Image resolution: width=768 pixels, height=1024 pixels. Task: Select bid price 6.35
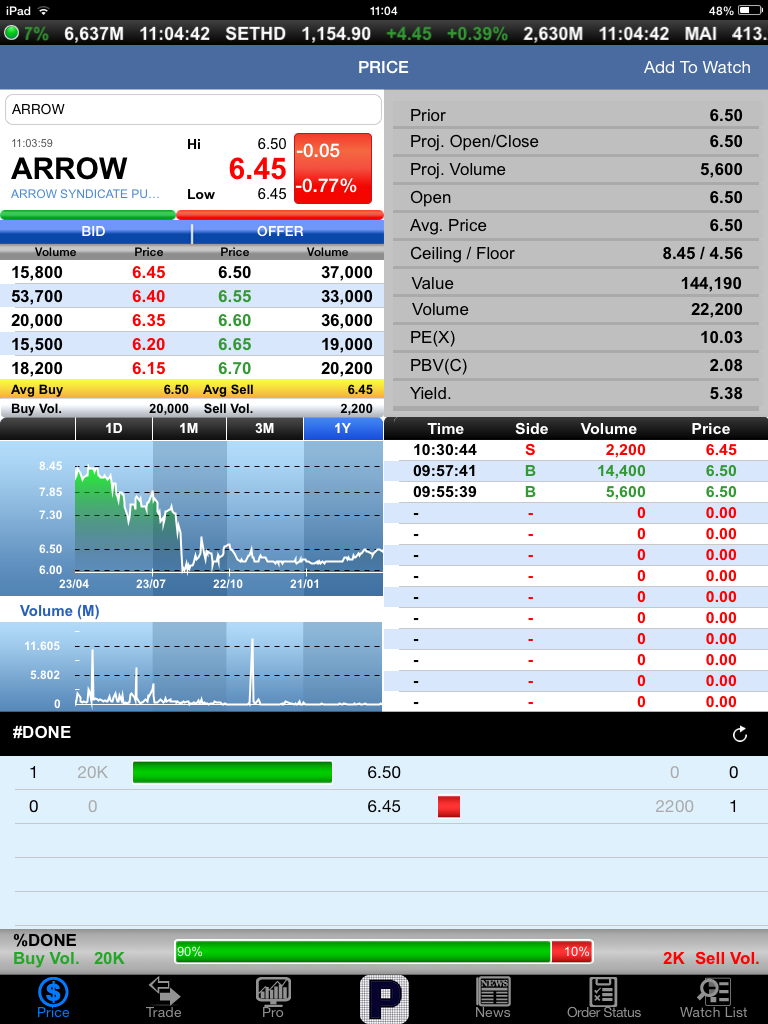coord(148,321)
